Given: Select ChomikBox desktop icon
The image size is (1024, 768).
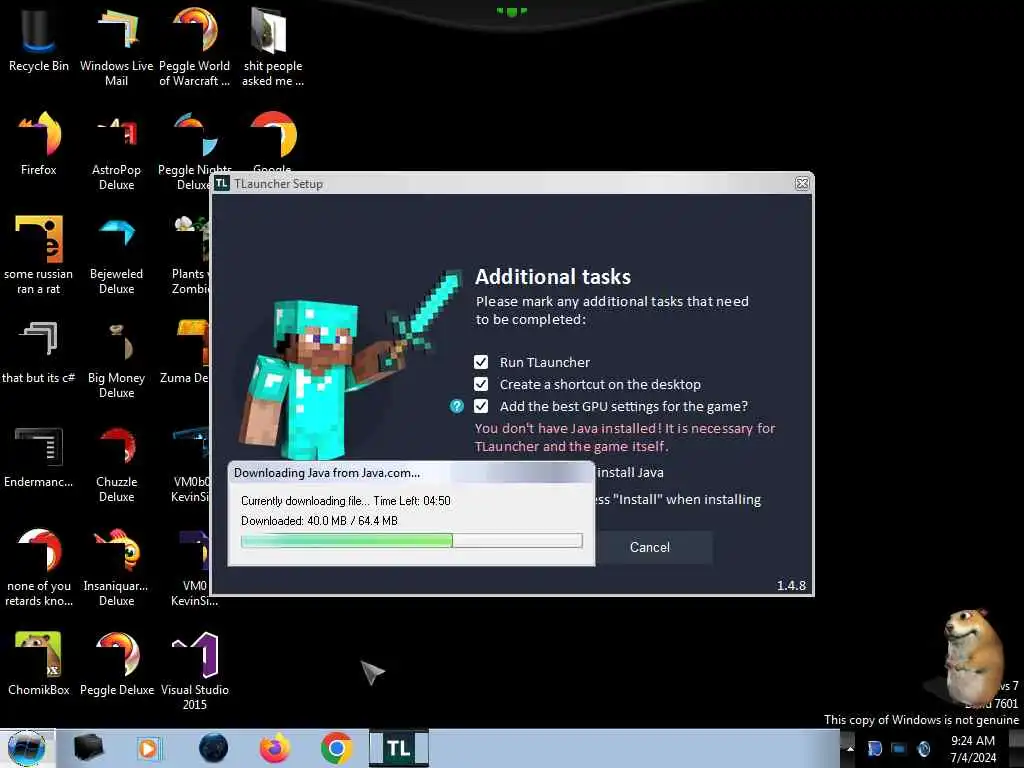Looking at the screenshot, I should point(39,664).
